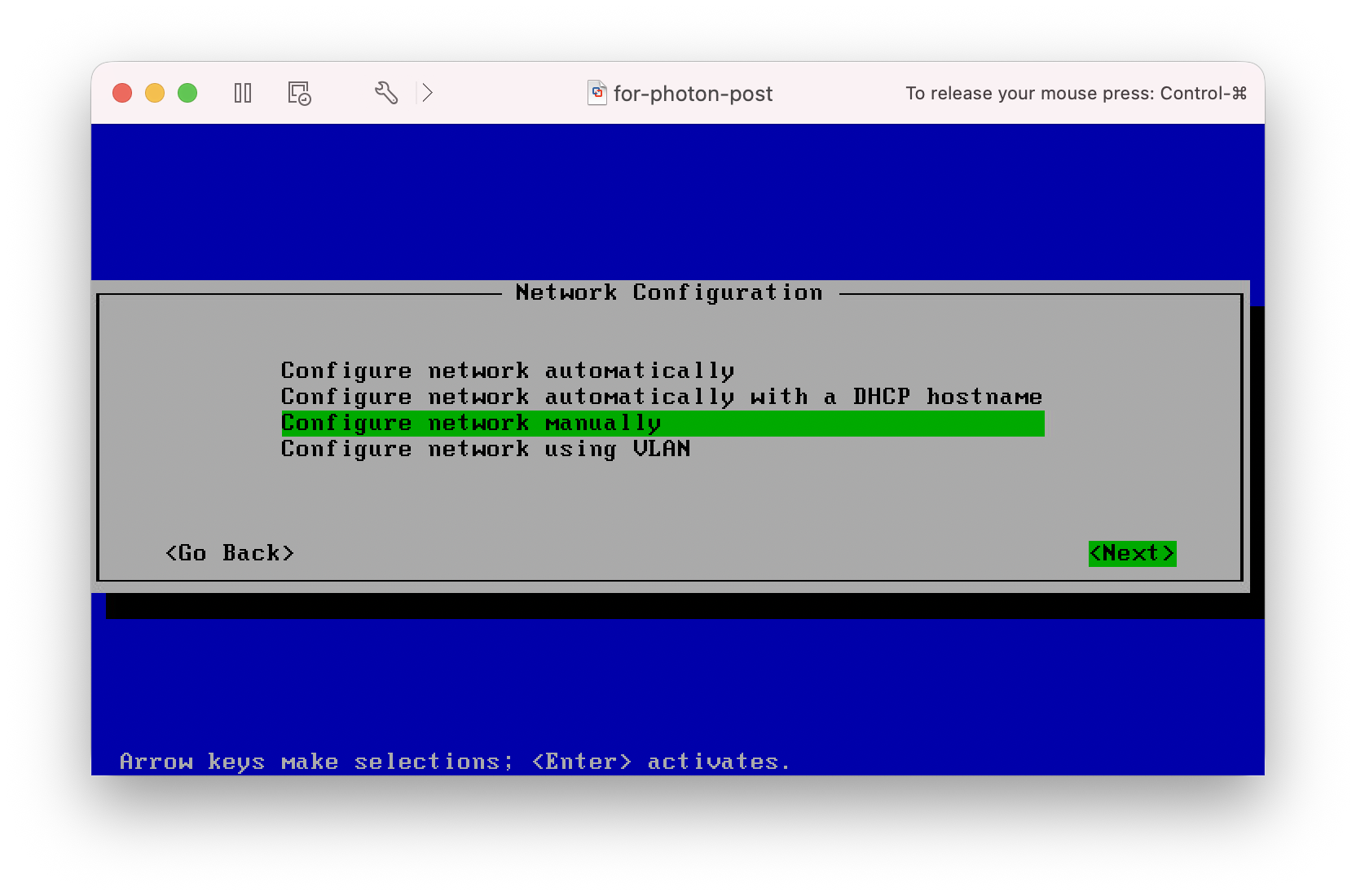Expand the toolbar overflow chevron
1356x896 pixels.
(427, 94)
